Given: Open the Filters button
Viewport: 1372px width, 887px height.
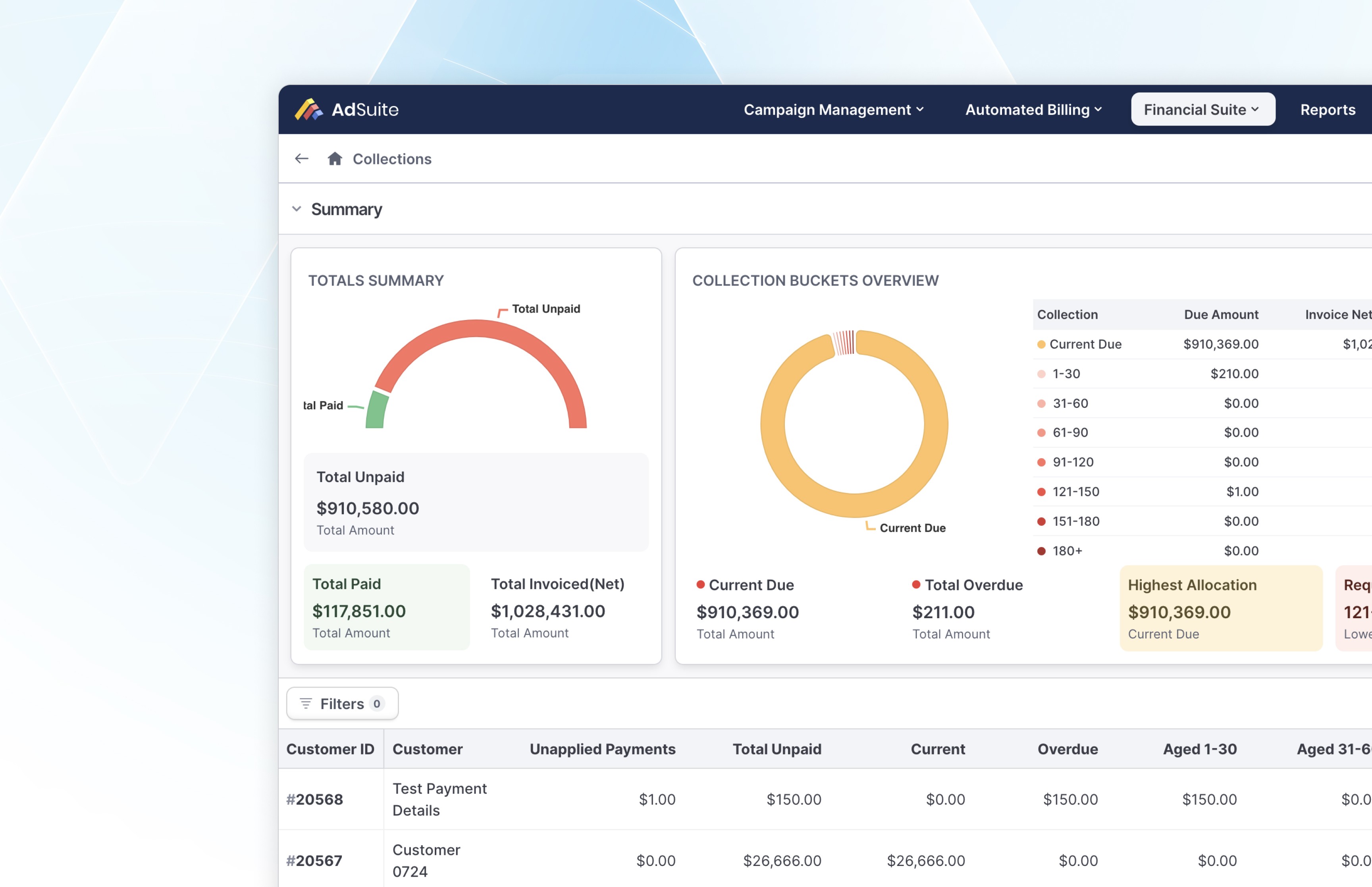Looking at the screenshot, I should [342, 703].
